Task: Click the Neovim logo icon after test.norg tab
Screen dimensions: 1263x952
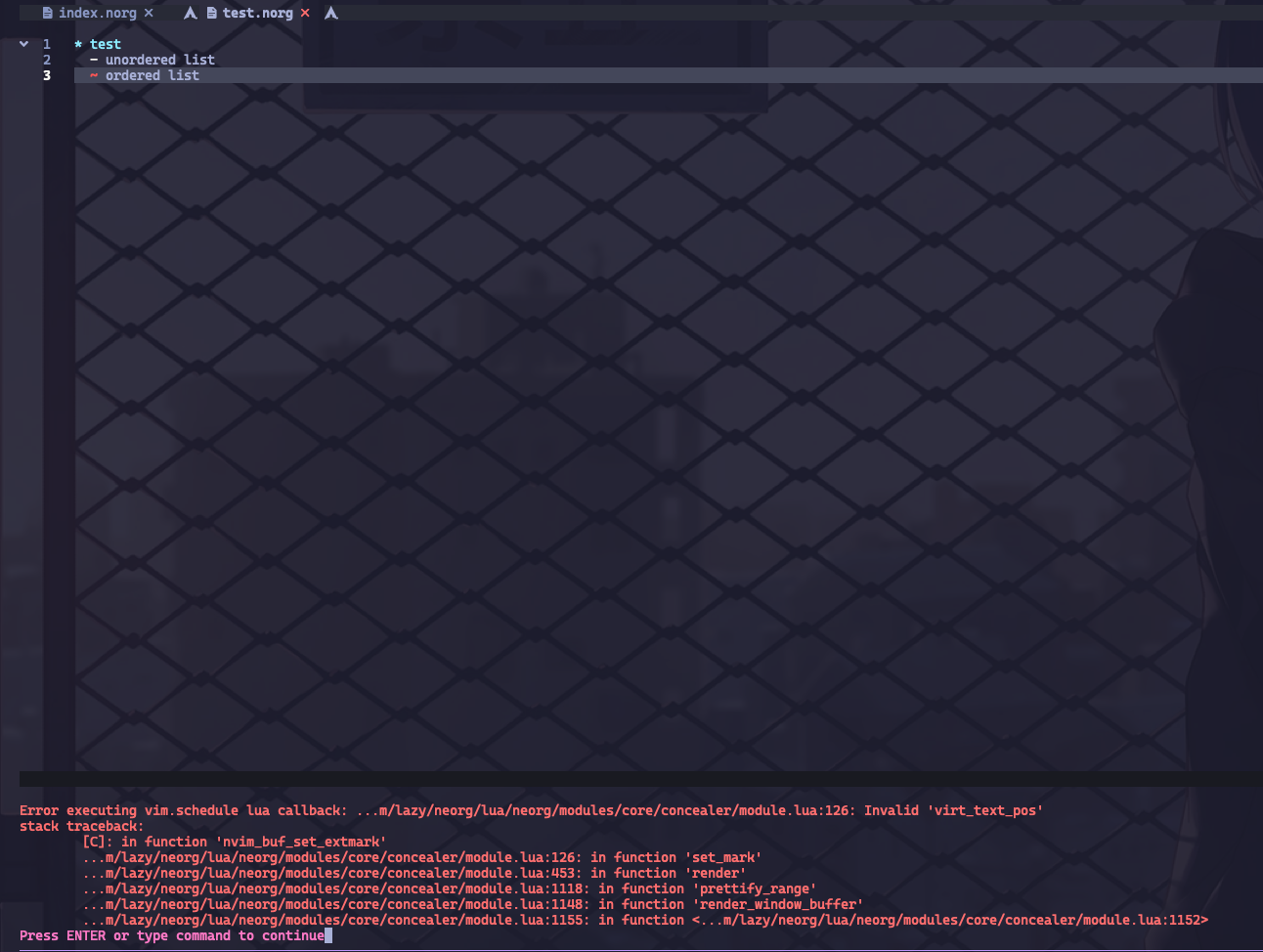Action: point(330,13)
